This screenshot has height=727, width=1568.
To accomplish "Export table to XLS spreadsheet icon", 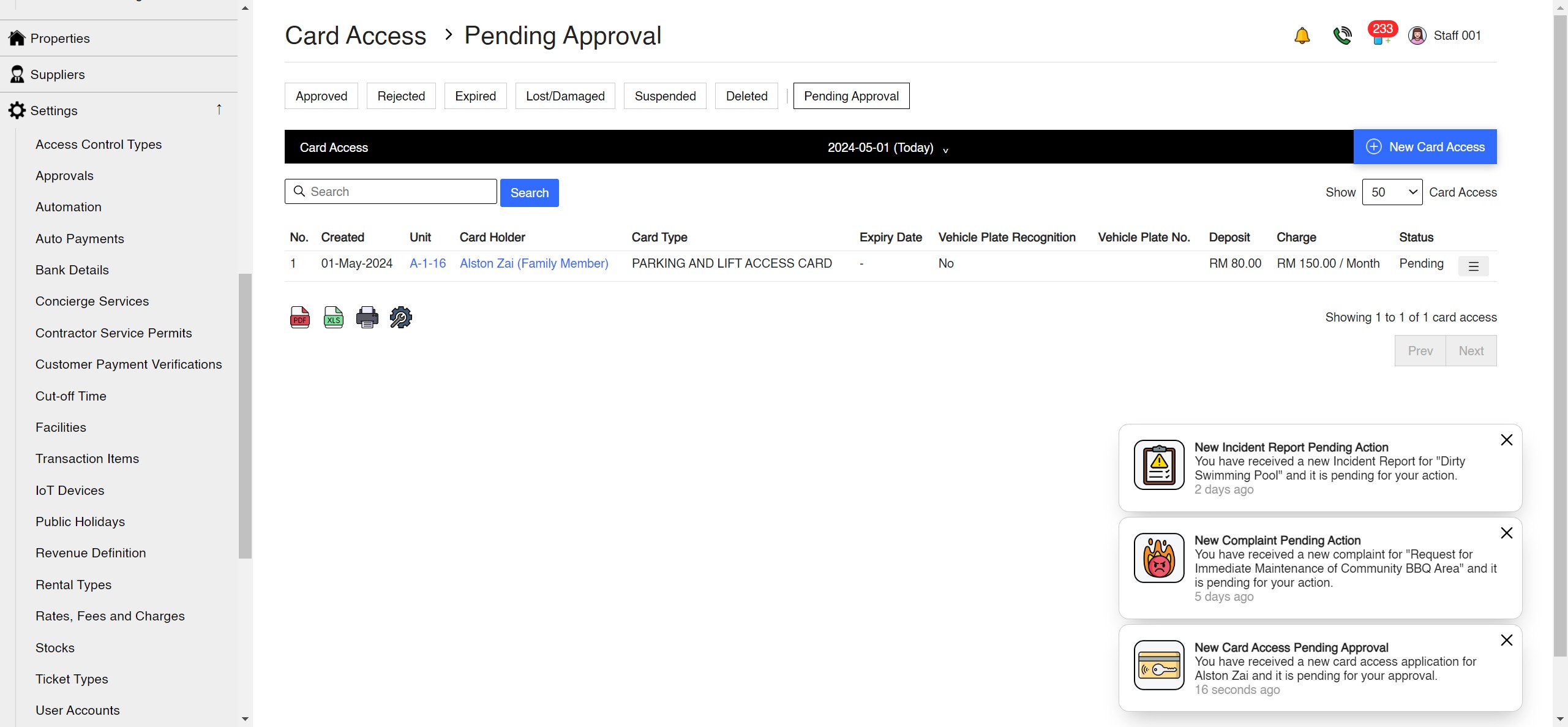I will 333,317.
